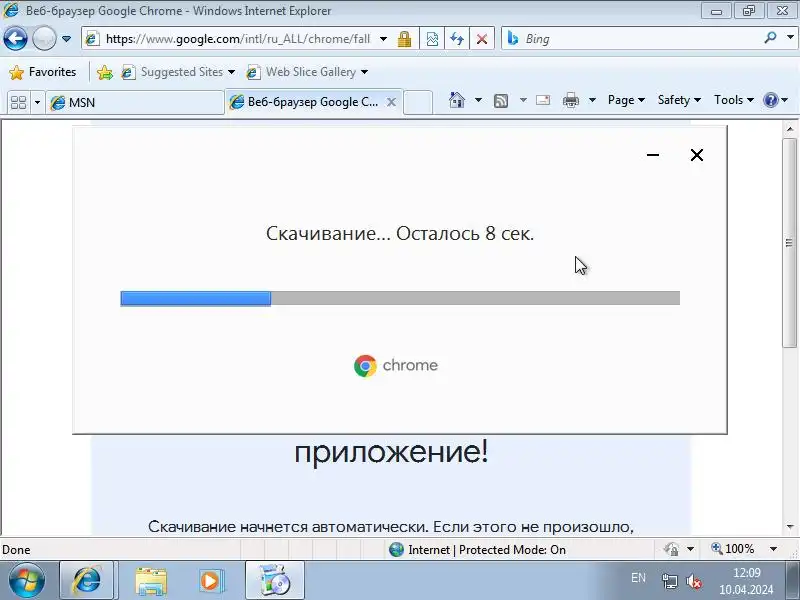Screen dimensions: 800x600
Task: Expand the Print options dropdown arrow
Action: point(592,100)
